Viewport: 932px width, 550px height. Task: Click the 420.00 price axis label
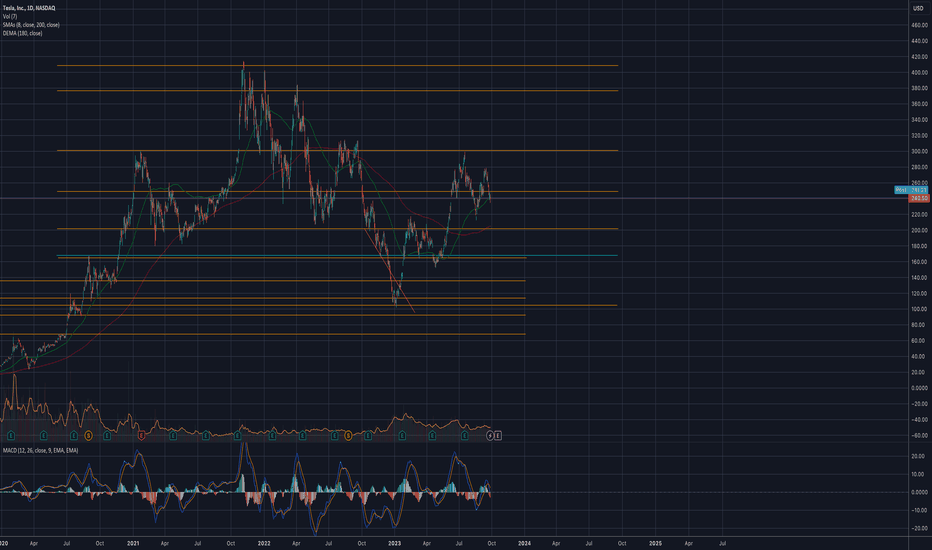point(920,57)
